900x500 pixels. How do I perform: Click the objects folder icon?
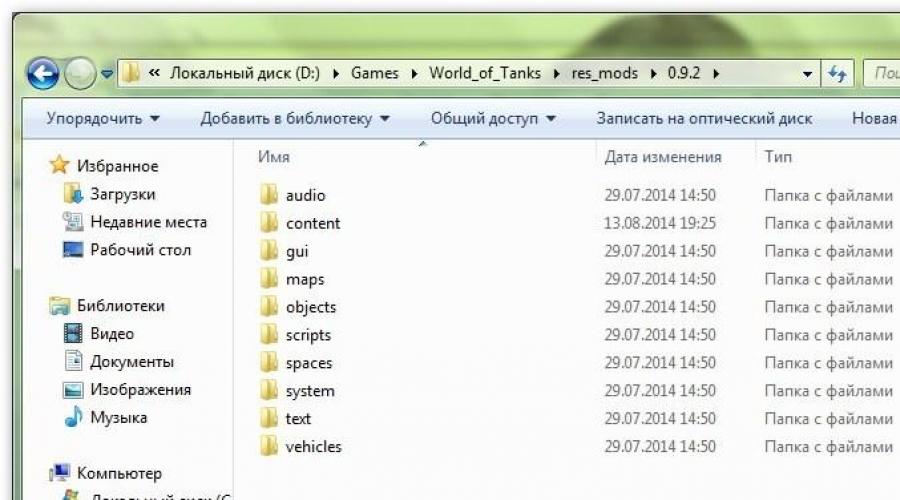click(269, 307)
